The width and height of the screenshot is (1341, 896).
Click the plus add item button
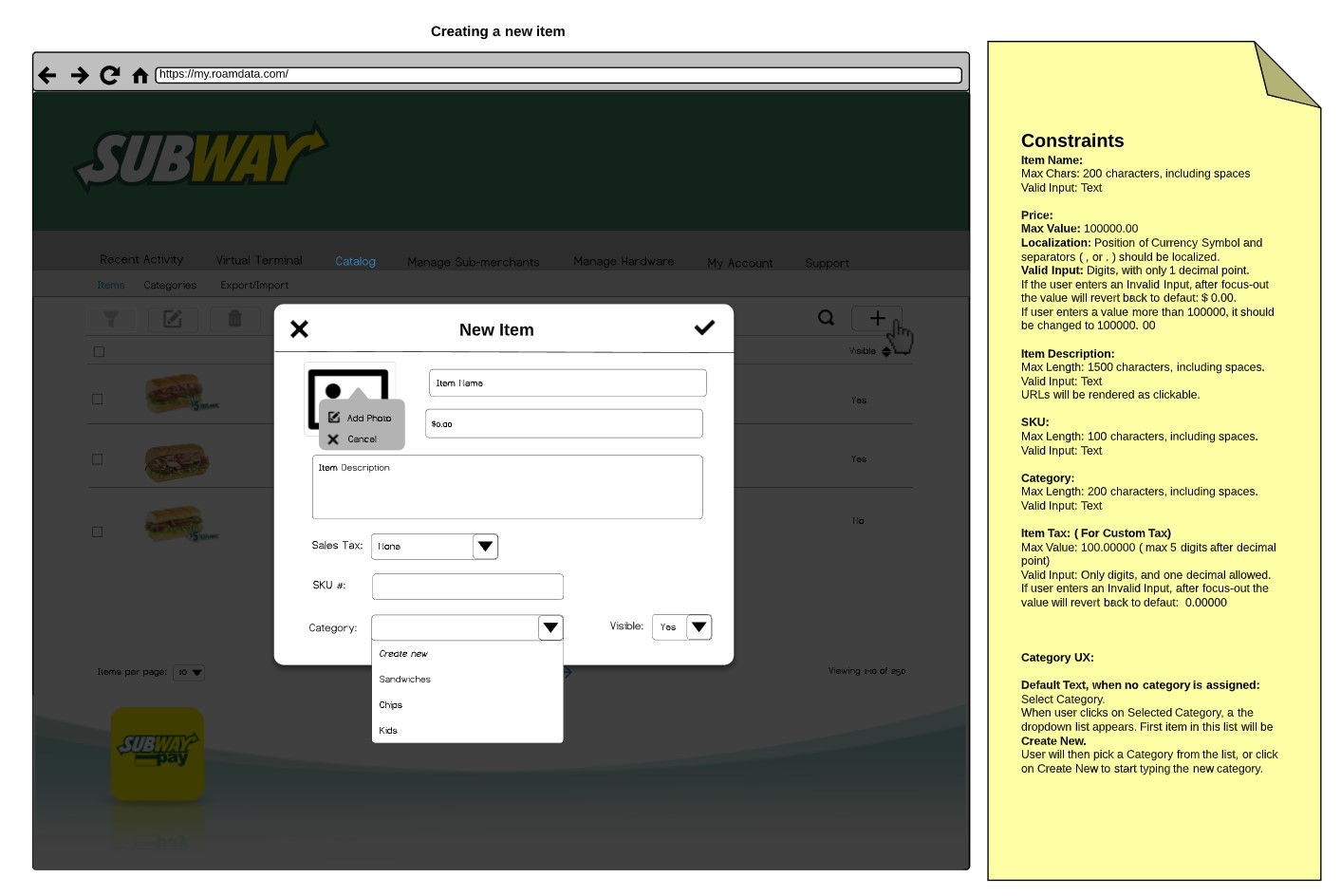pyautogui.click(x=877, y=318)
